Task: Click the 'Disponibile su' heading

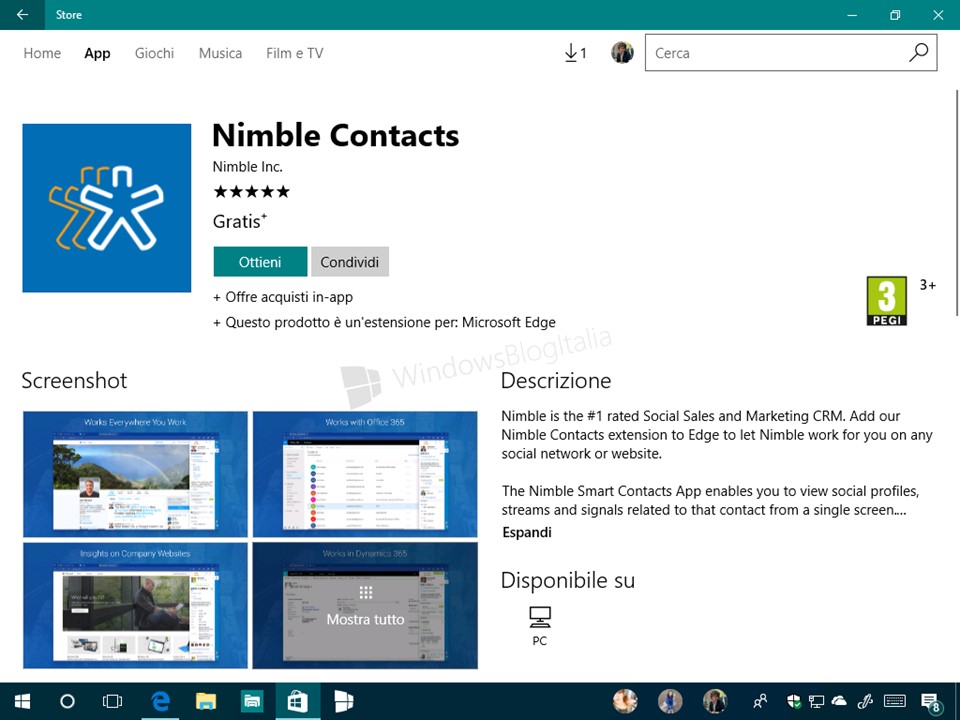Action: [568, 580]
